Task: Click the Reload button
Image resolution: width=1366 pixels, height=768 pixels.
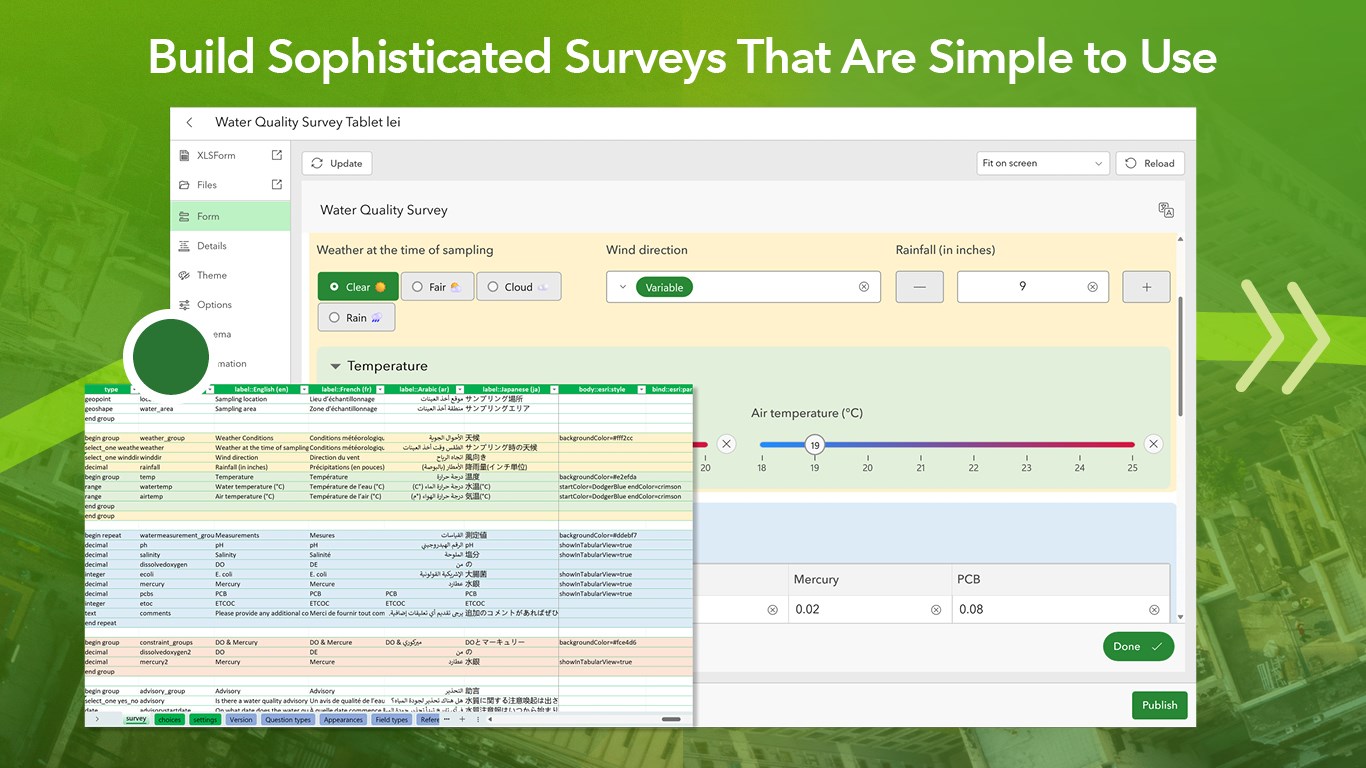Action: pos(1150,163)
